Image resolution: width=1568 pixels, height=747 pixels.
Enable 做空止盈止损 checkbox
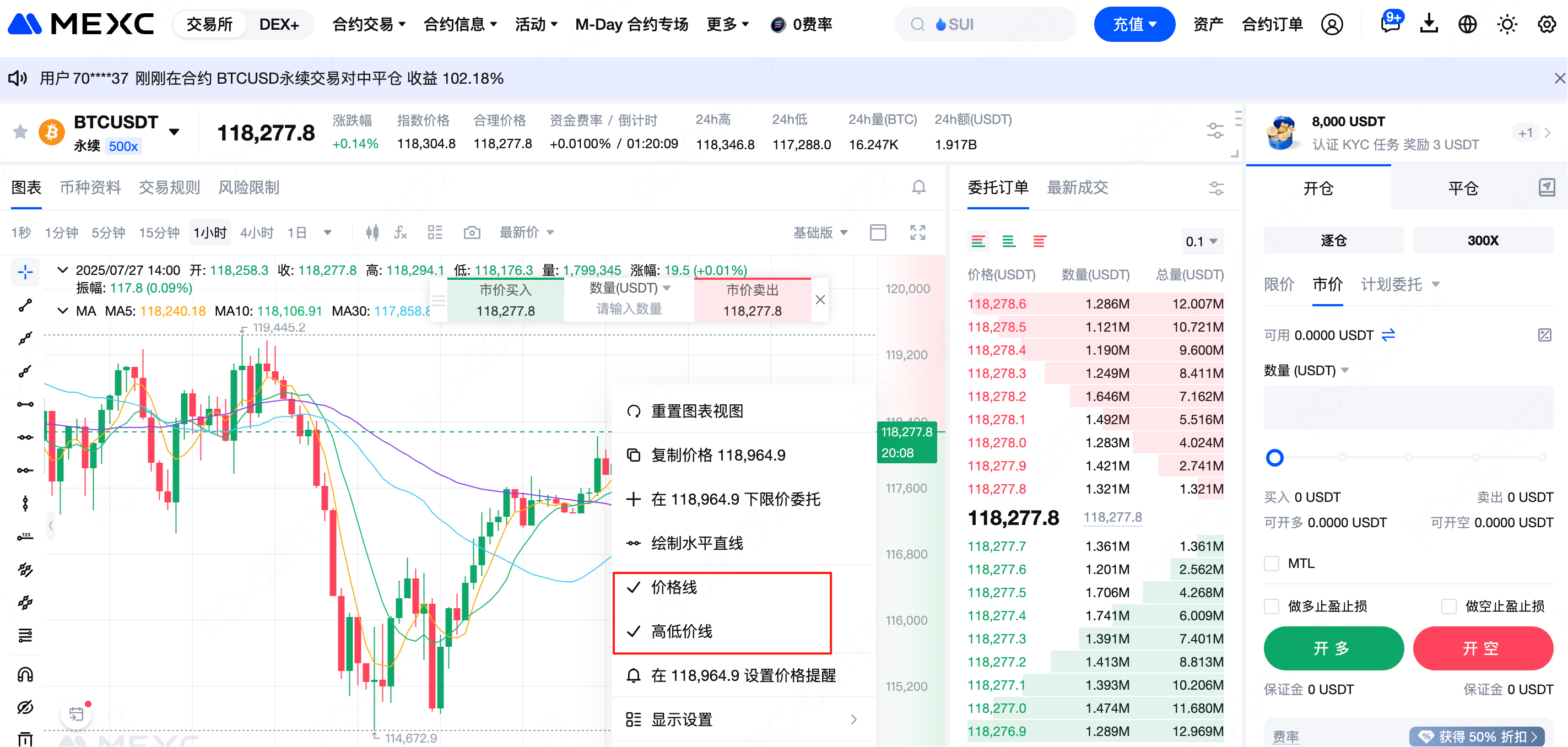click(1448, 607)
